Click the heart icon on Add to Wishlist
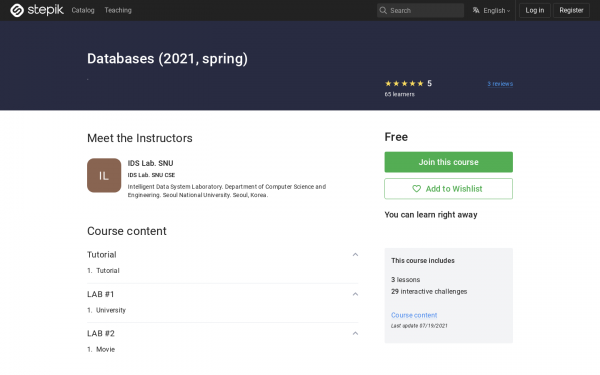 [x=416, y=189]
